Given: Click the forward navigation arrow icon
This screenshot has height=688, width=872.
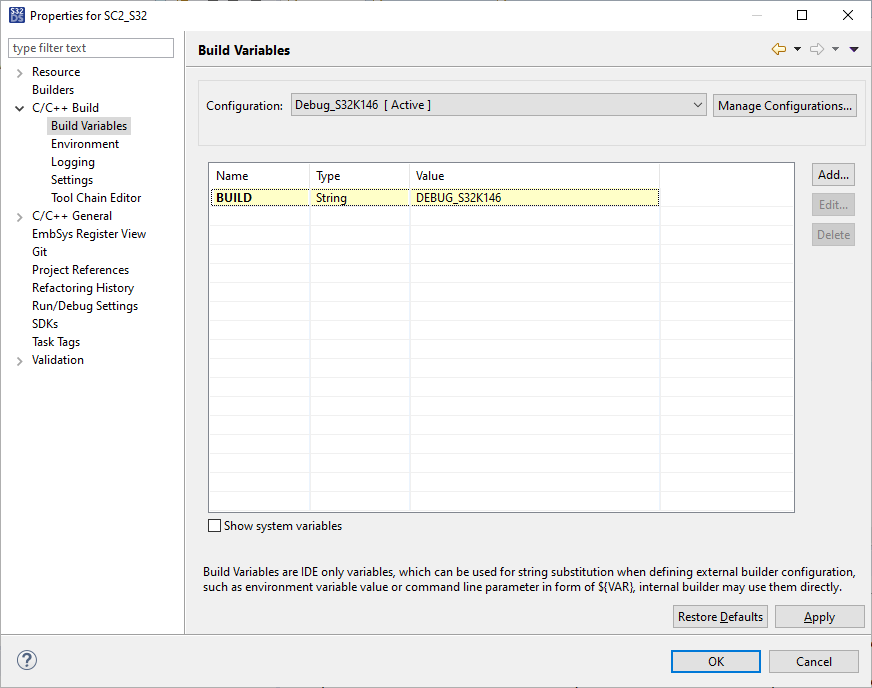Looking at the screenshot, I should click(817, 50).
